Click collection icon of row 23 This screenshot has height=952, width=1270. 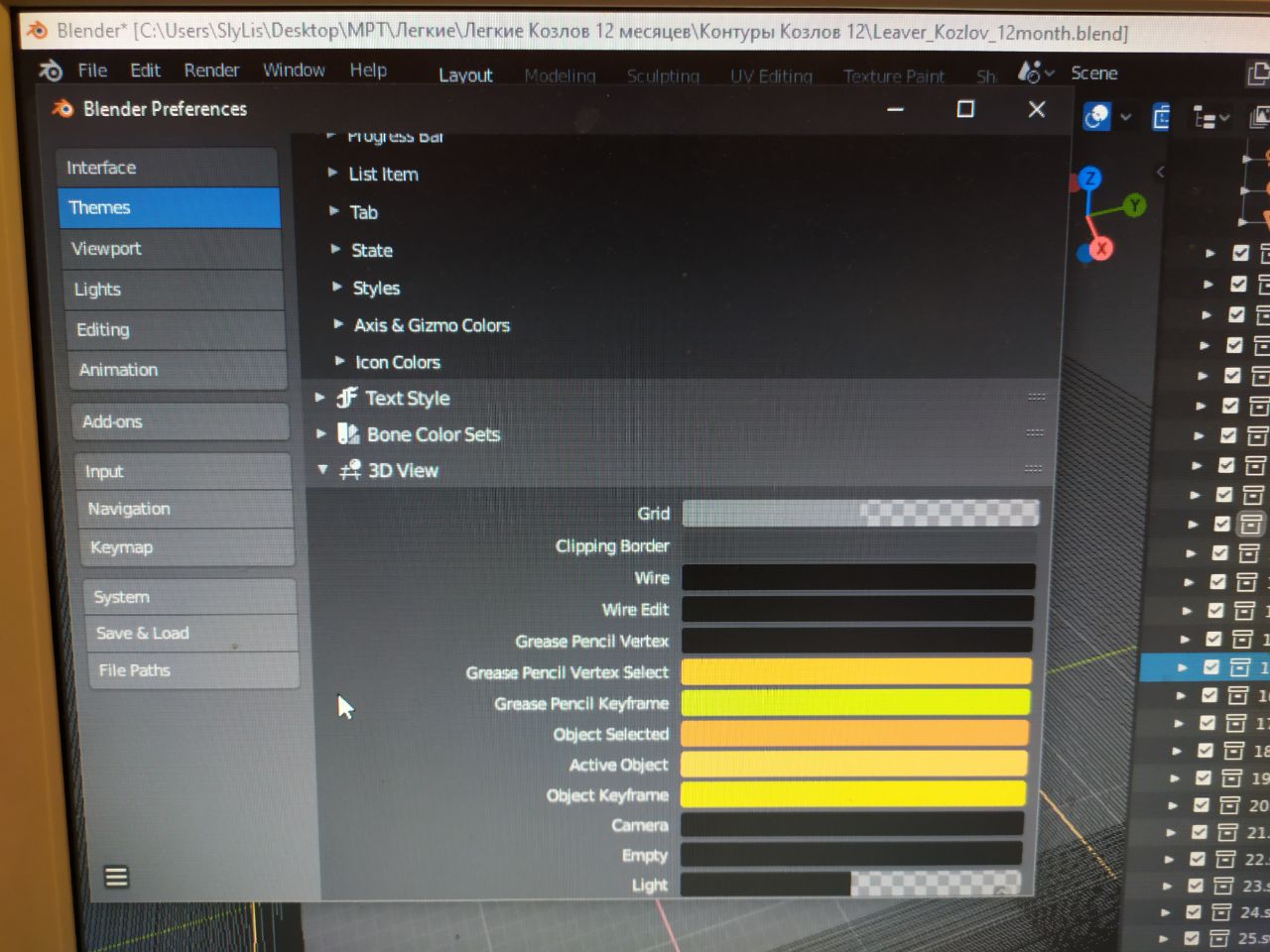[x=1223, y=886]
